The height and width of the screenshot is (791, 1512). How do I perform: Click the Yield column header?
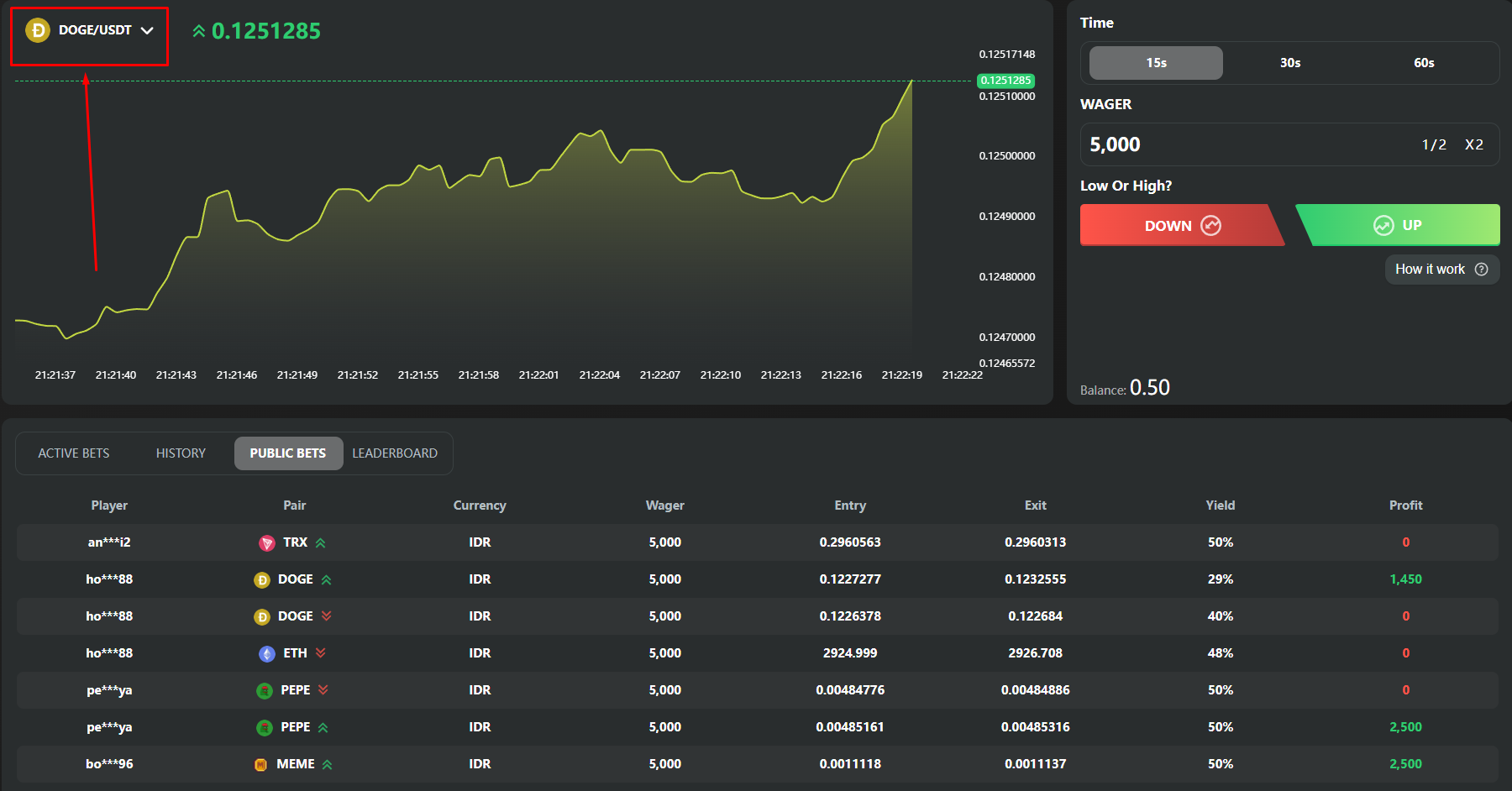point(1221,506)
